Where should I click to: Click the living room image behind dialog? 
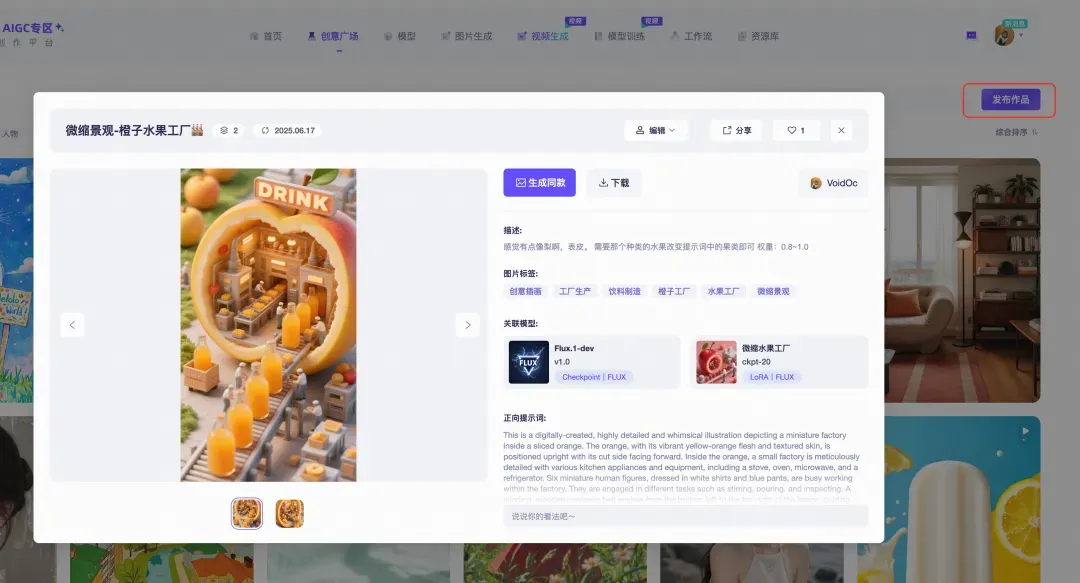962,280
